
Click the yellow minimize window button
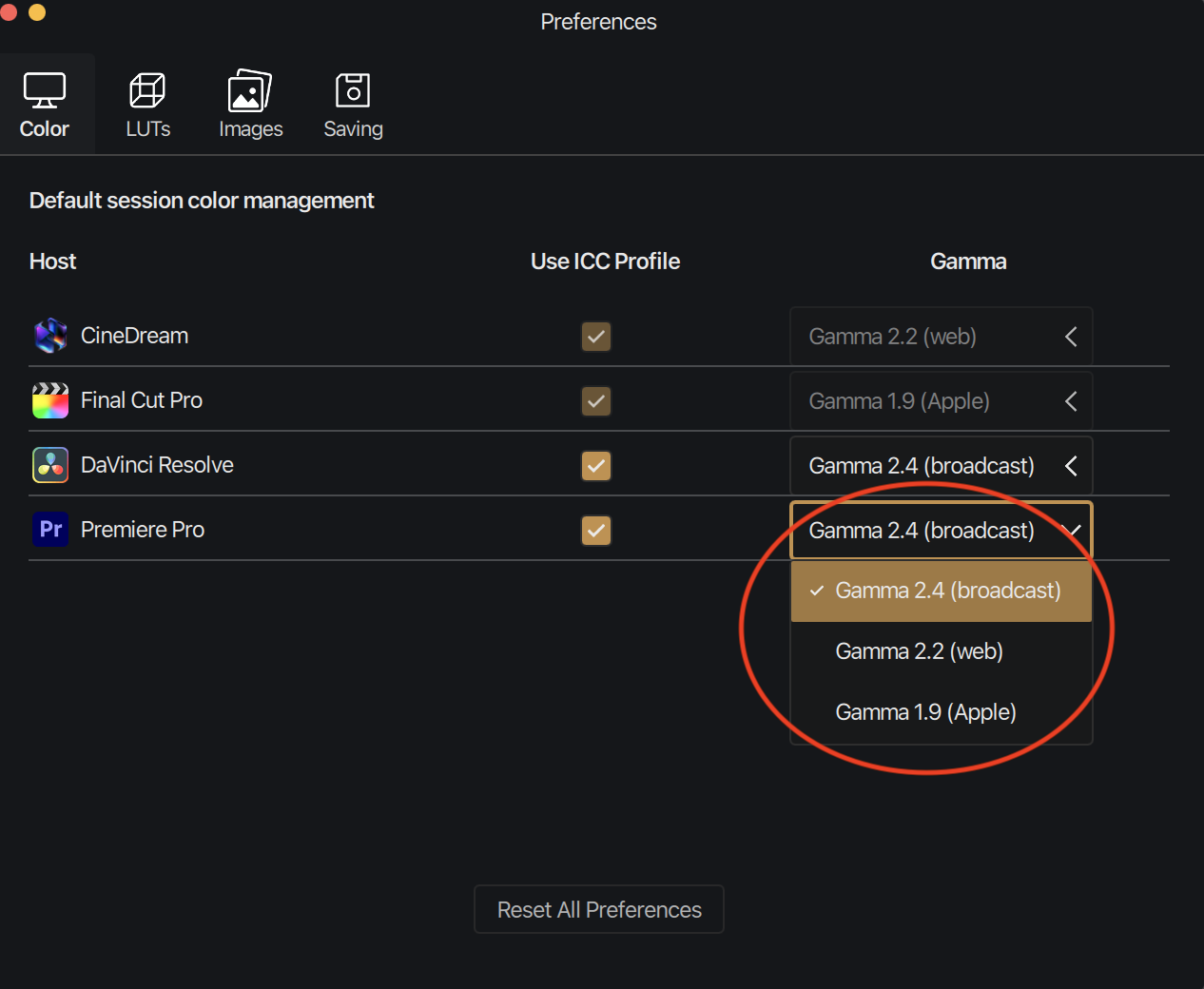click(37, 12)
